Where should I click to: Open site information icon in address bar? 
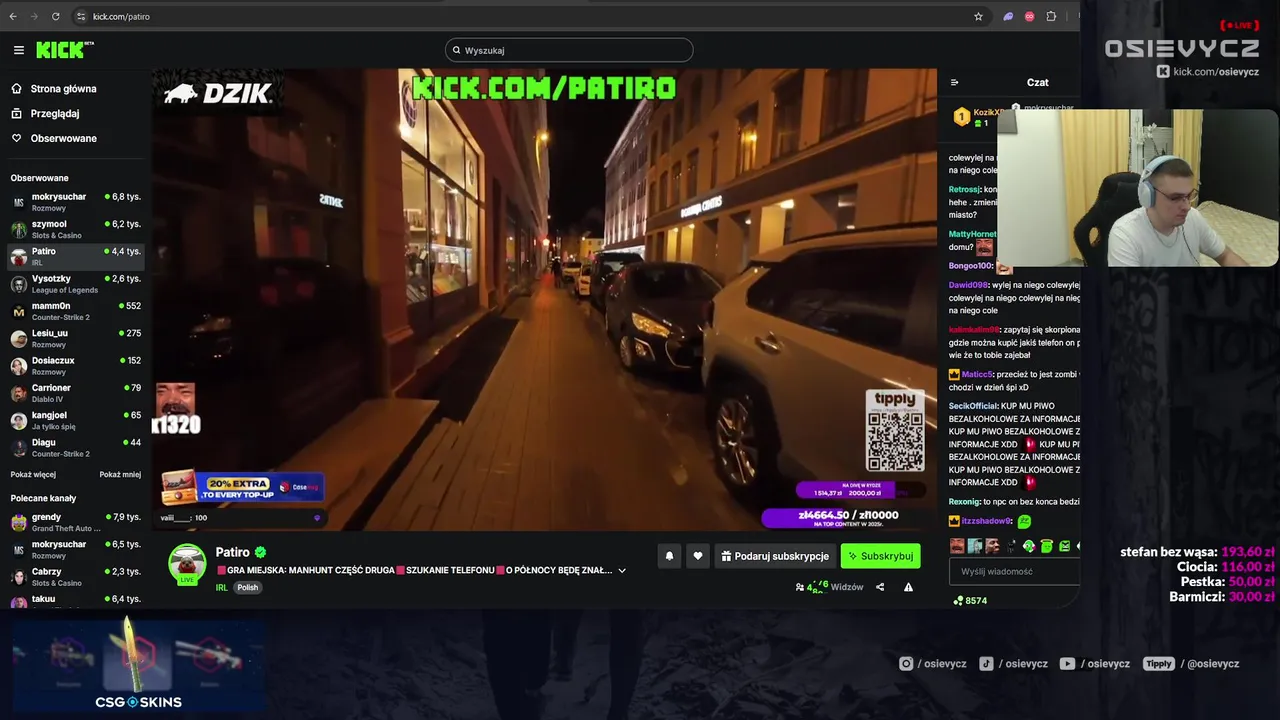point(81,16)
